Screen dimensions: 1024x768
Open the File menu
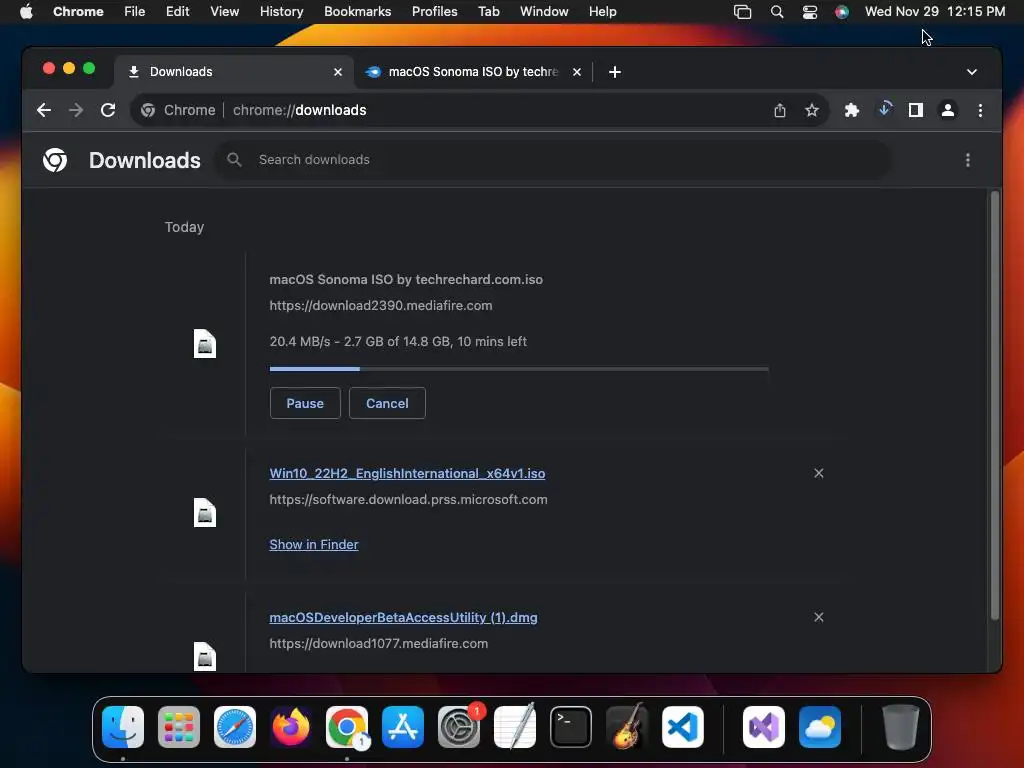click(x=135, y=12)
